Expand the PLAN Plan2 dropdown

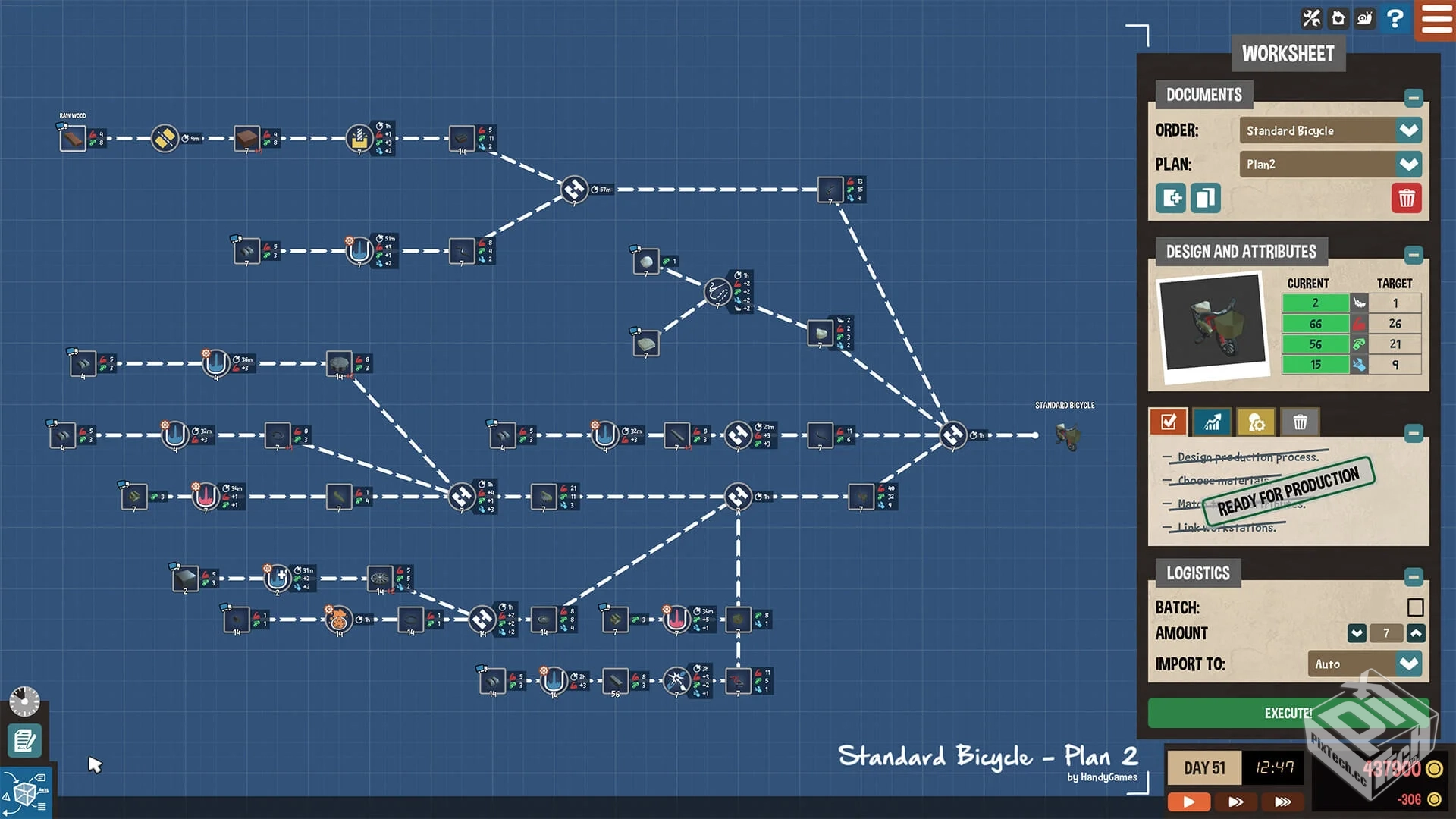(x=1408, y=164)
